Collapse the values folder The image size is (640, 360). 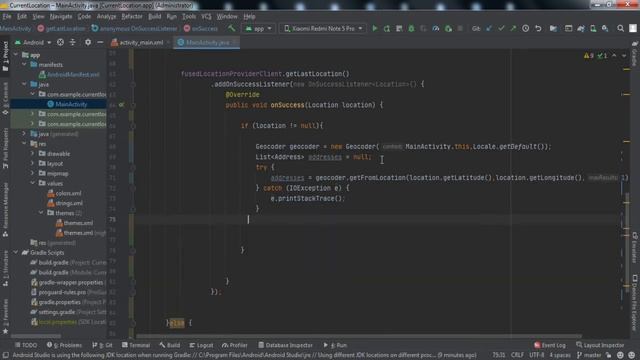pos(32,183)
